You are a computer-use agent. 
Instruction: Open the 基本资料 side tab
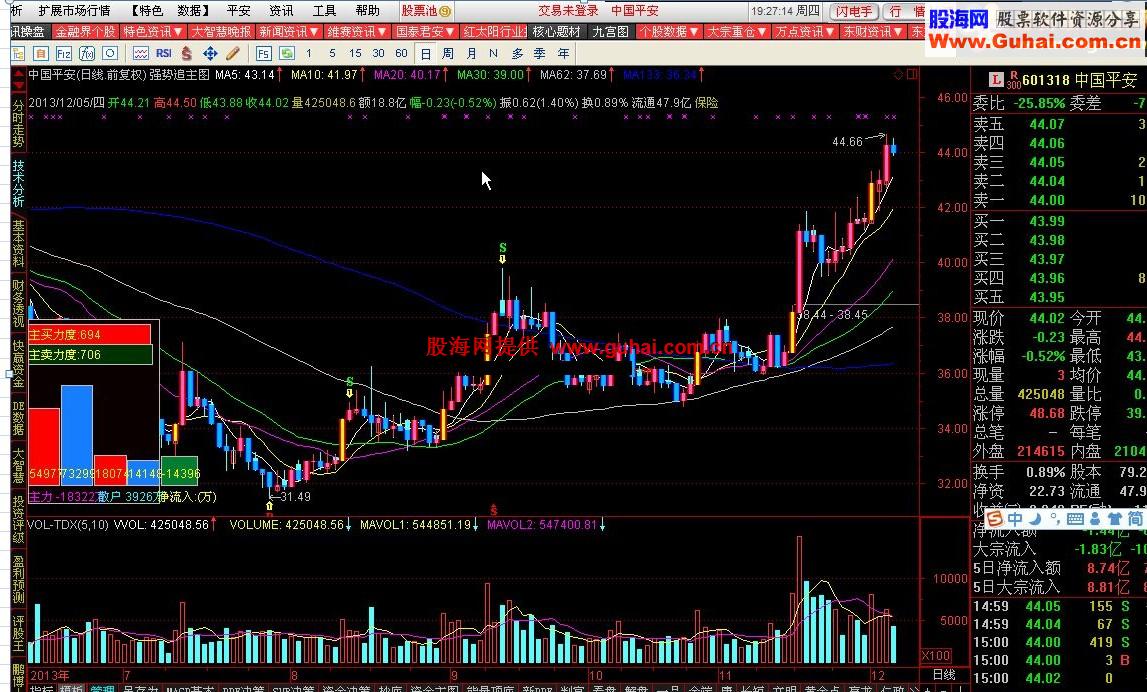click(x=18, y=243)
